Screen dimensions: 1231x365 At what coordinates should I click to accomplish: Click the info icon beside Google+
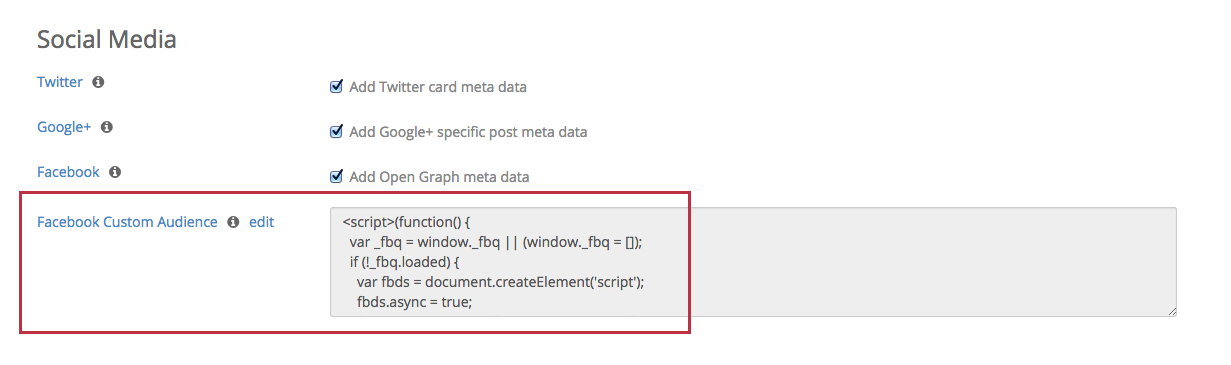point(107,128)
